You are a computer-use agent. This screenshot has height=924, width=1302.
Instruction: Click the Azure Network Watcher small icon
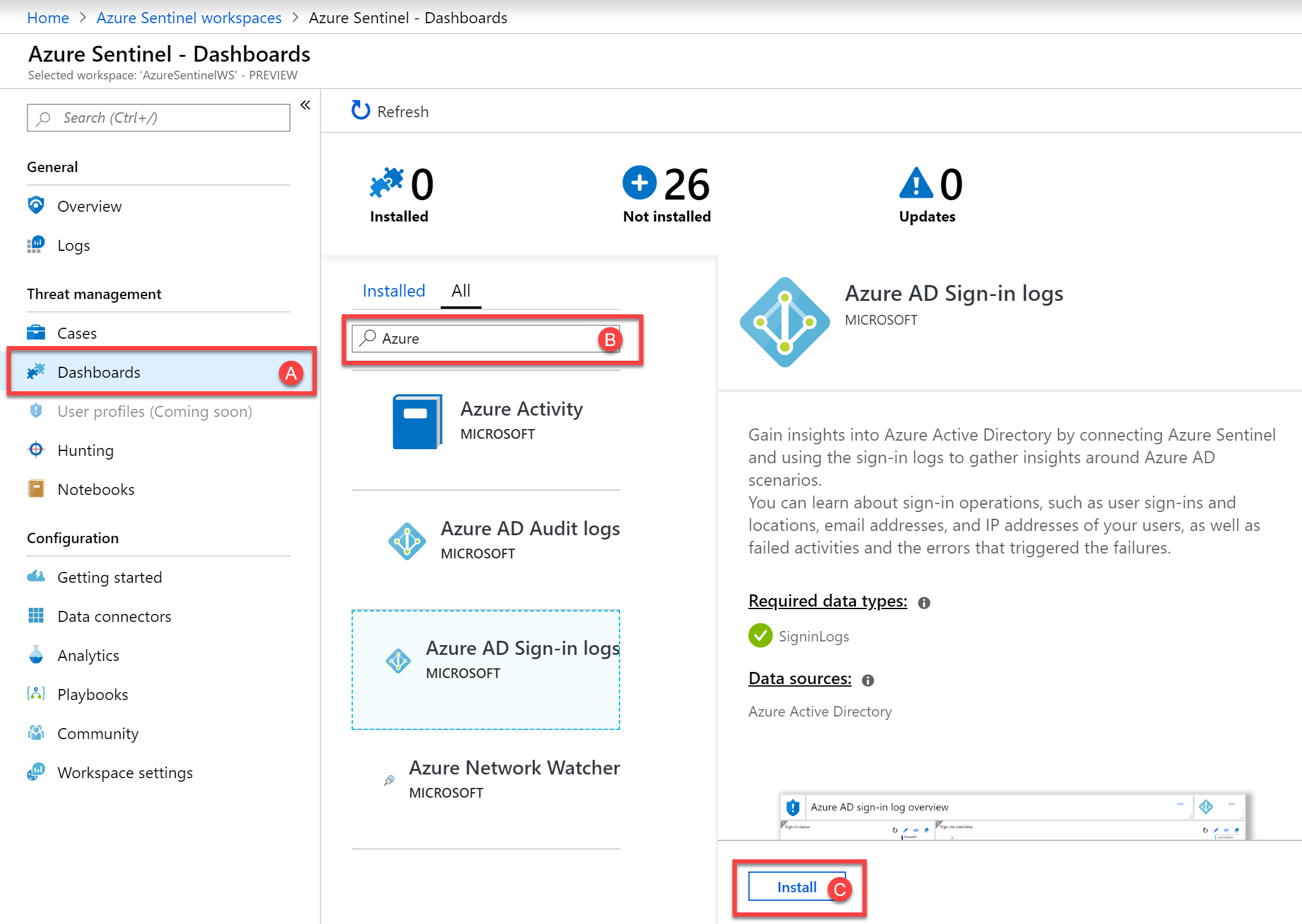(x=389, y=780)
